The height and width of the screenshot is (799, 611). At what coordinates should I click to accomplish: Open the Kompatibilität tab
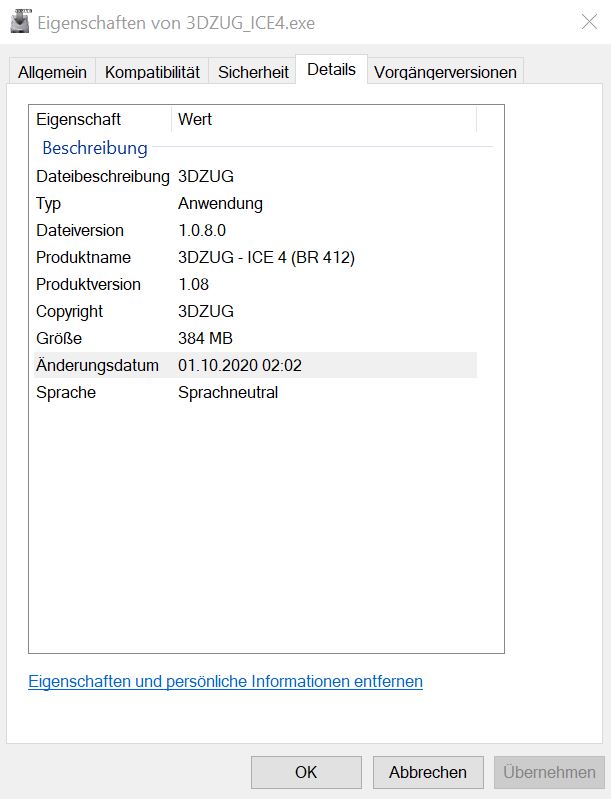(x=152, y=72)
